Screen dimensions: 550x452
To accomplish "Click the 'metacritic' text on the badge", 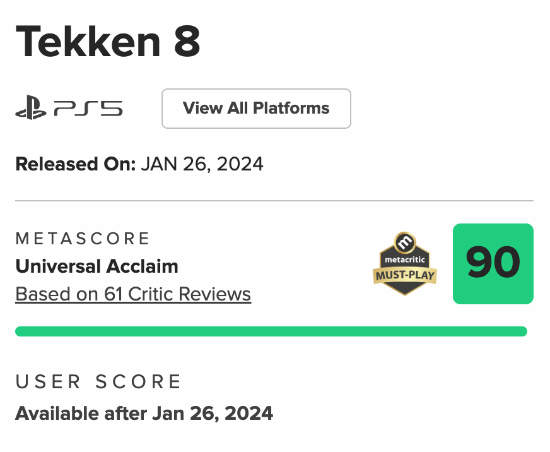I will tap(405, 259).
